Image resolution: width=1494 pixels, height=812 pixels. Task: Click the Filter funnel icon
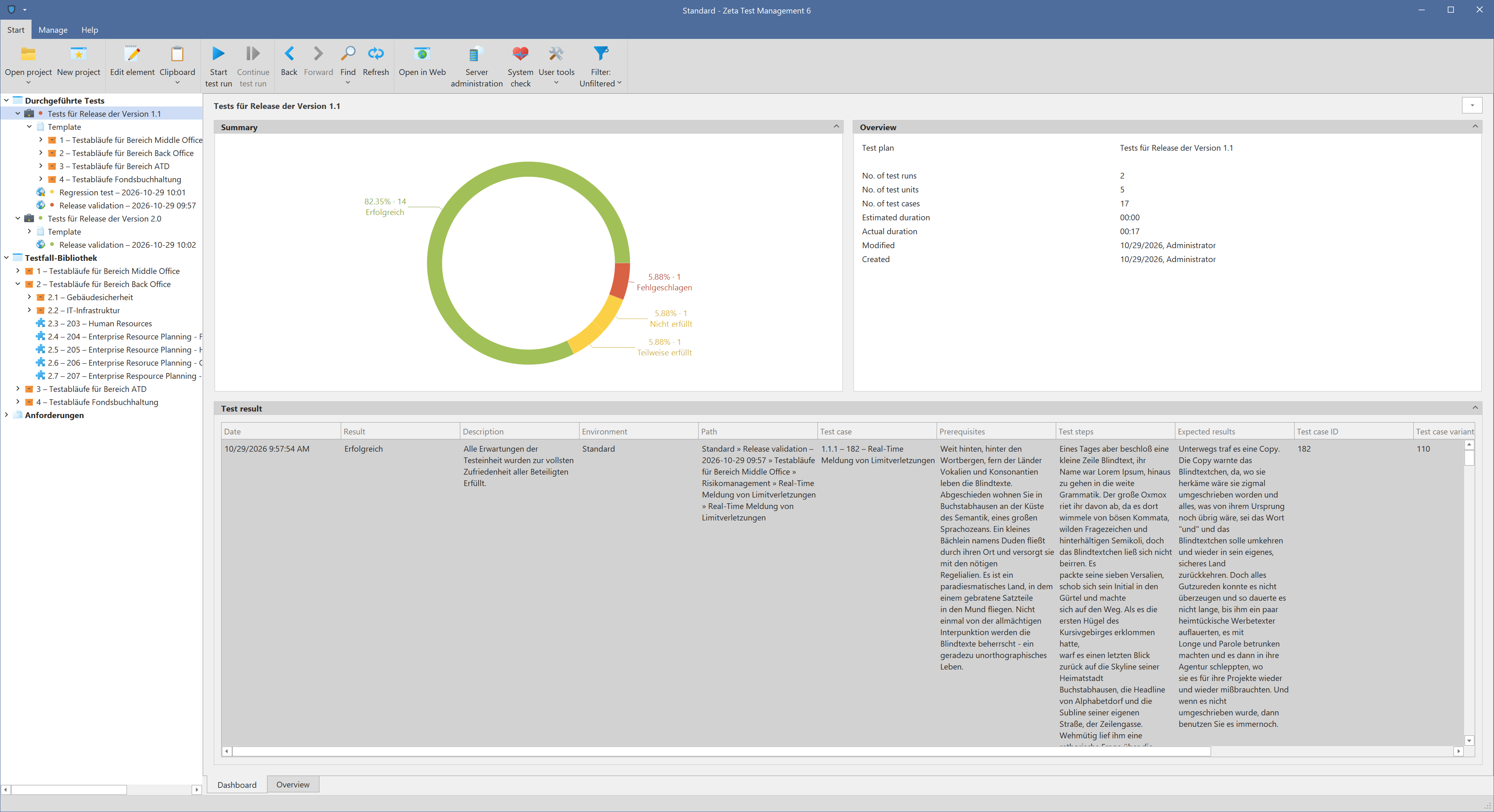[601, 53]
